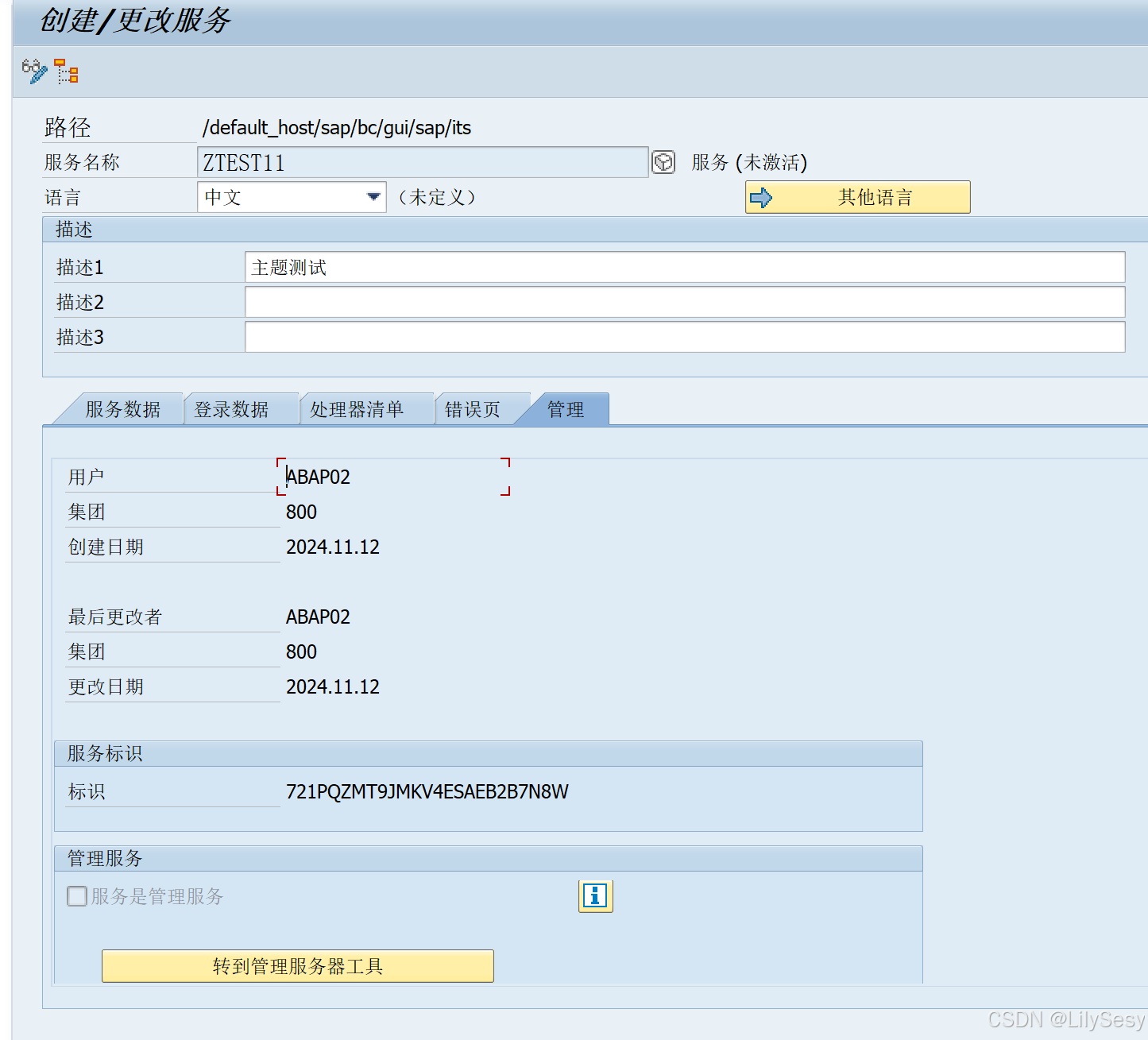Click the 描述1 field containing 主题测试
1148x1040 pixels.
(x=683, y=267)
